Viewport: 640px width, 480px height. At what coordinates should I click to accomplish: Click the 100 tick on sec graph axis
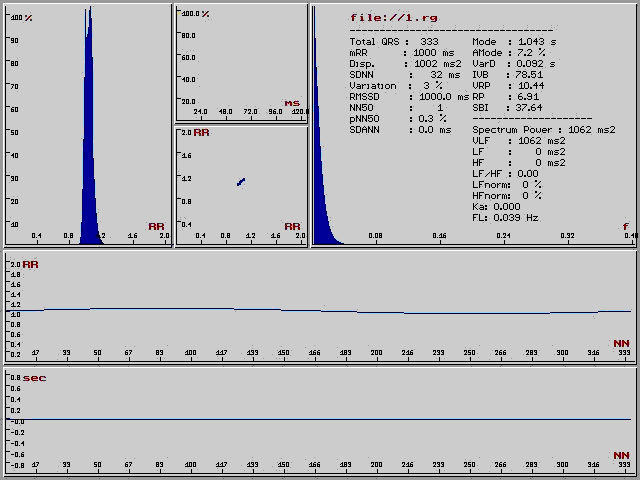tap(190, 465)
